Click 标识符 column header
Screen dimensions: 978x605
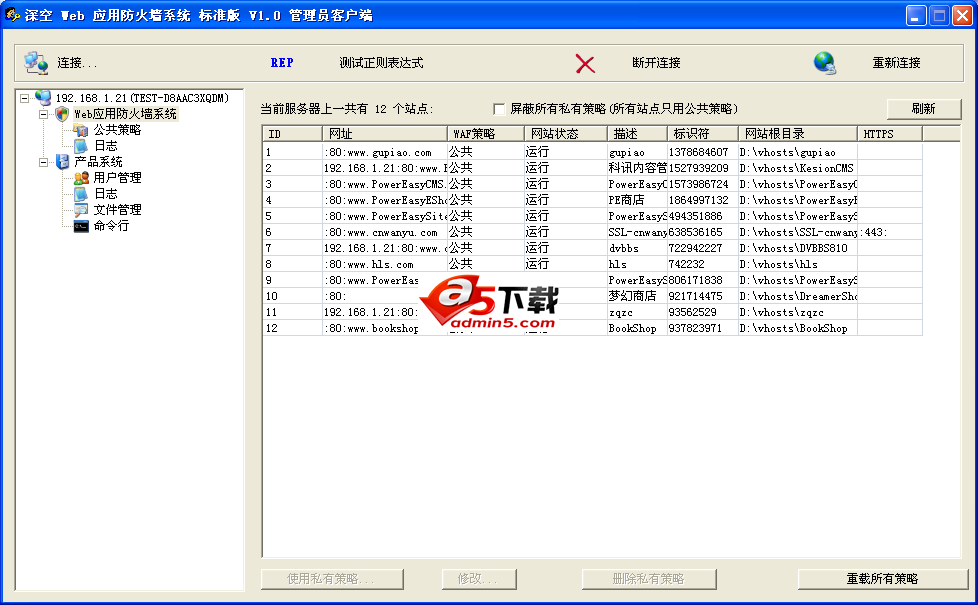tap(702, 133)
